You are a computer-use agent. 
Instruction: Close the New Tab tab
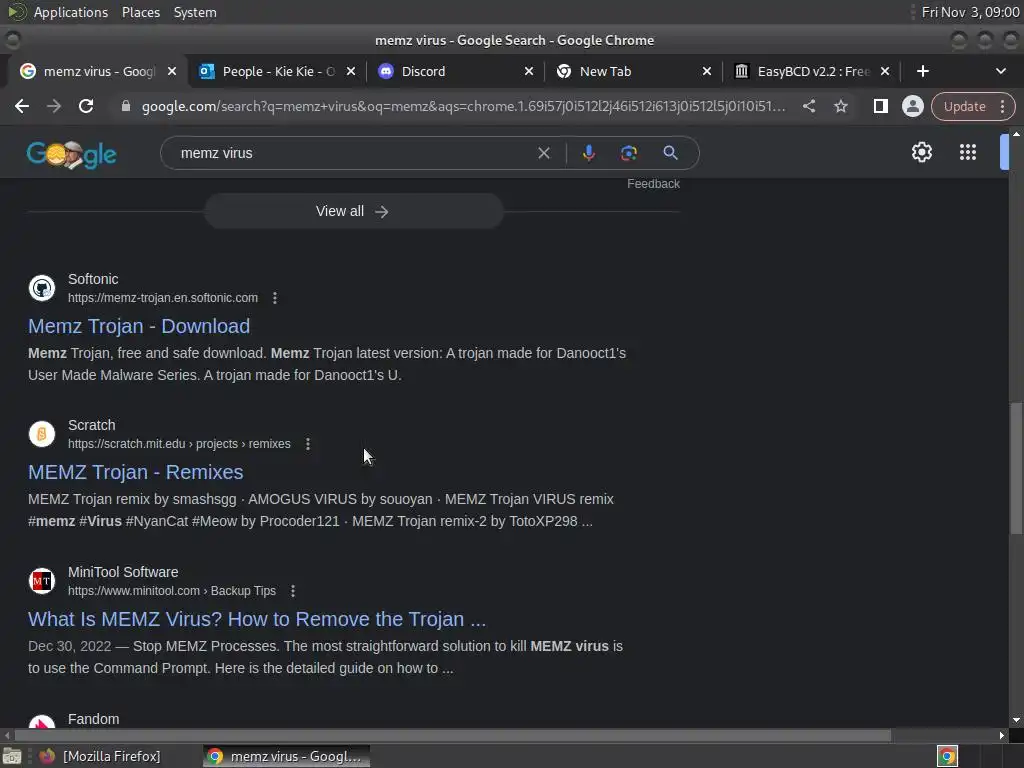pyautogui.click(x=707, y=71)
